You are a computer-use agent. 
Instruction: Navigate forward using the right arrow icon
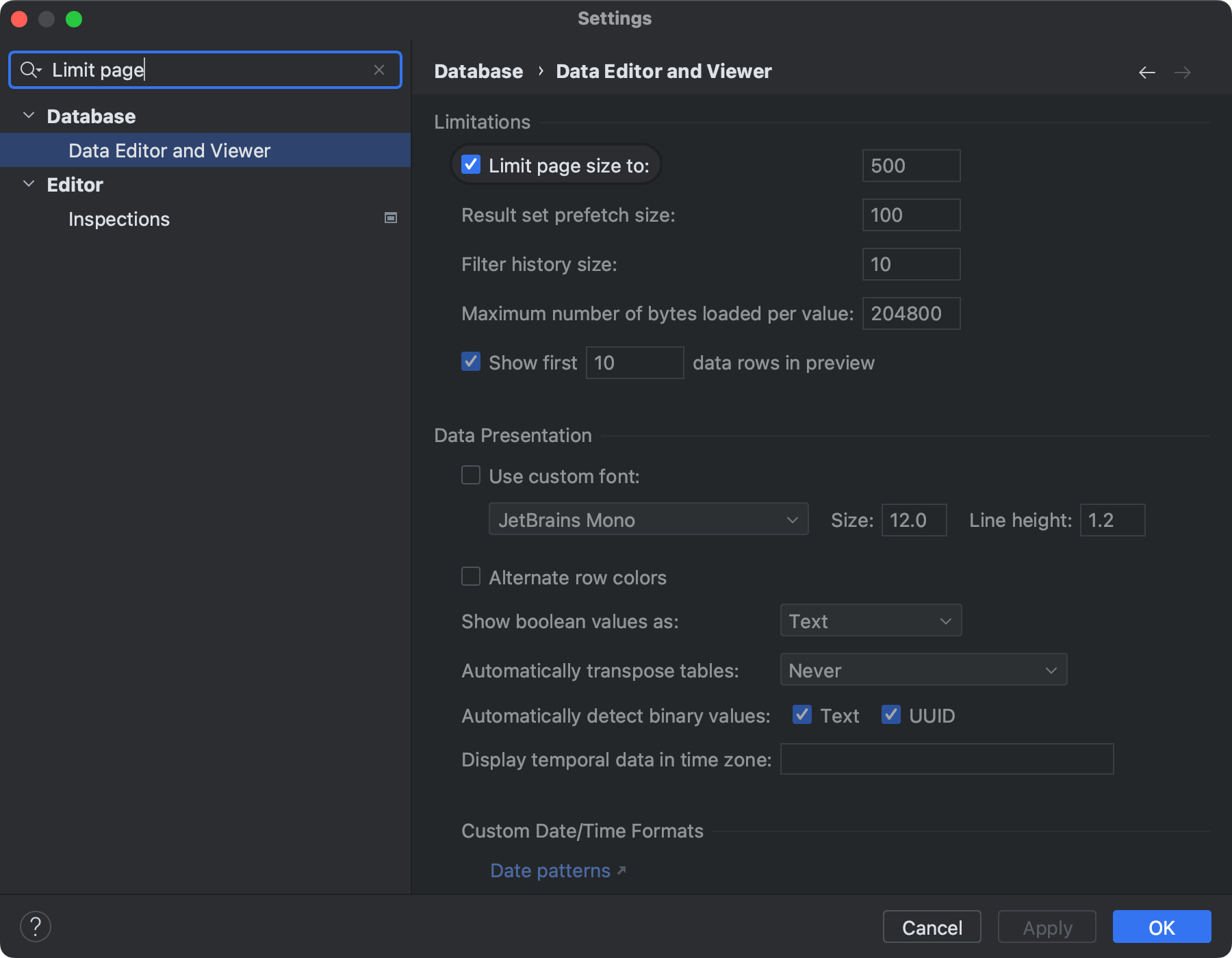[1183, 72]
